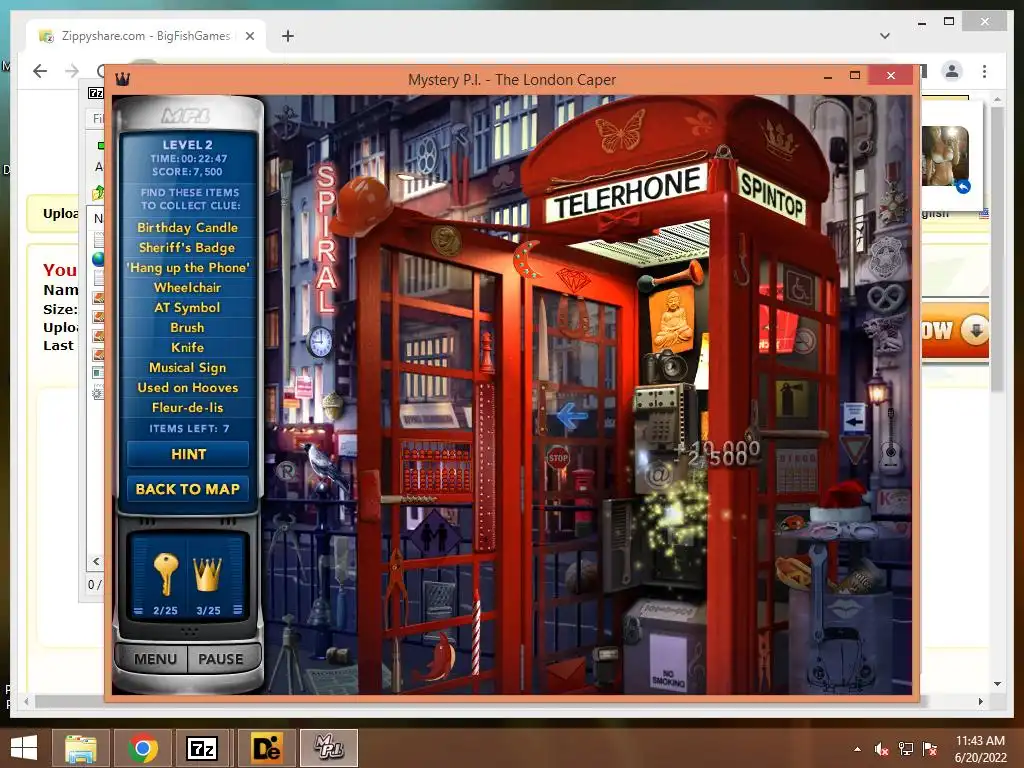Pick the striped birthday candle
1024x768 pixels.
476,632
